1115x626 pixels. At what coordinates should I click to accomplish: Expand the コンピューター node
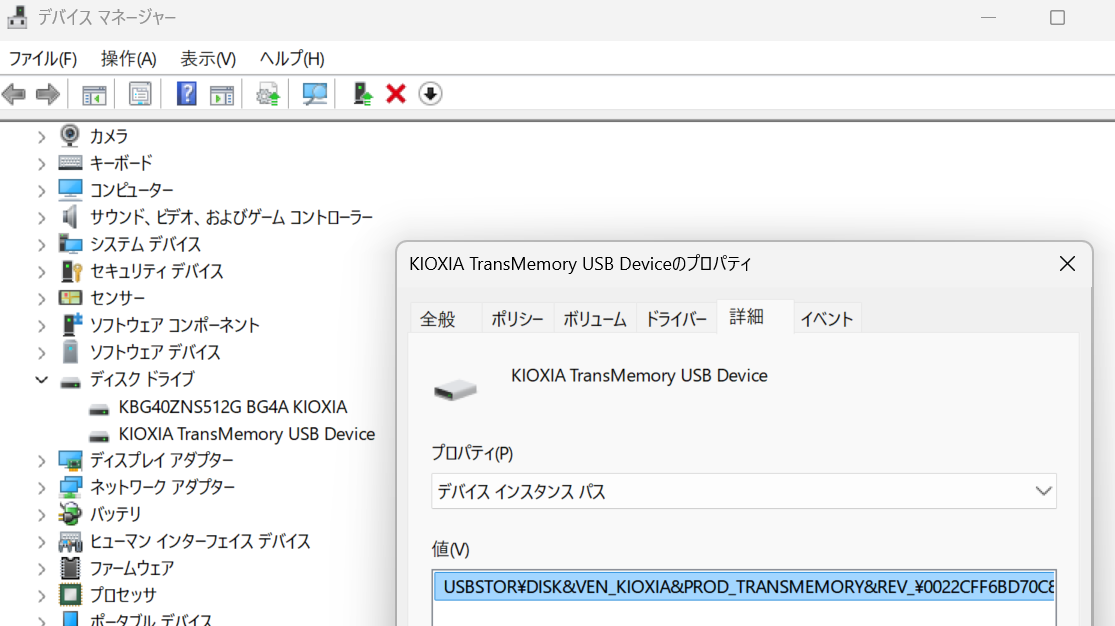[x=41, y=191]
